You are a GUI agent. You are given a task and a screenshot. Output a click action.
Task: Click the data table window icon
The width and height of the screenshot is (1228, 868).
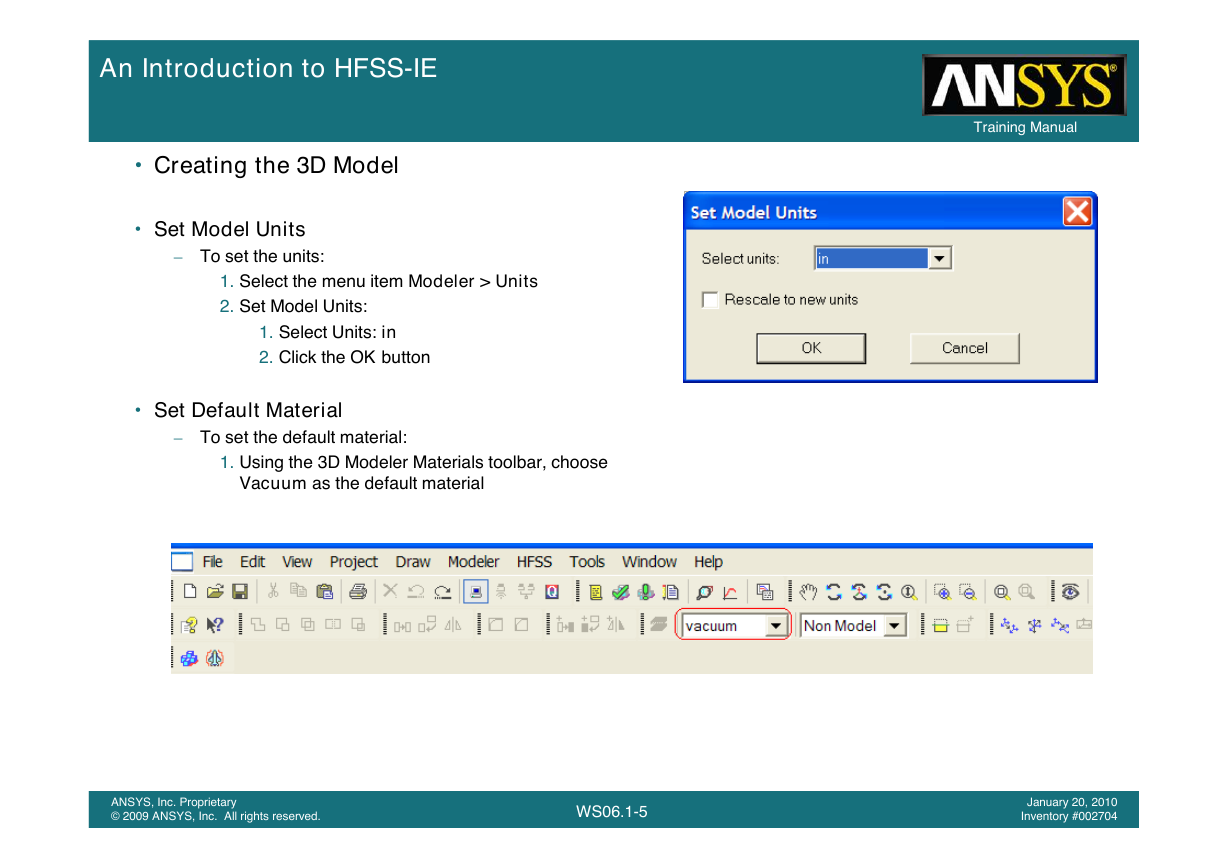[x=765, y=592]
